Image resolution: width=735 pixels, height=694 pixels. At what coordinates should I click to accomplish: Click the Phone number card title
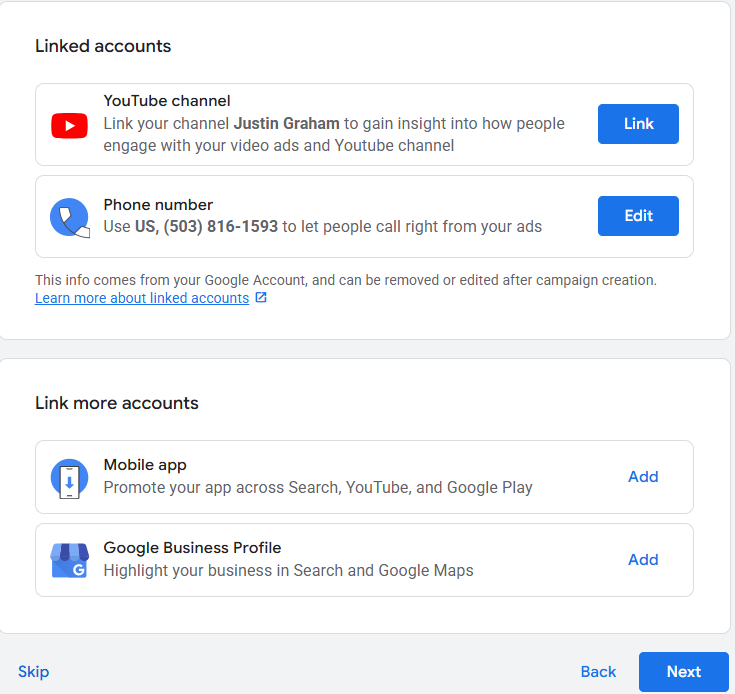click(x=158, y=205)
